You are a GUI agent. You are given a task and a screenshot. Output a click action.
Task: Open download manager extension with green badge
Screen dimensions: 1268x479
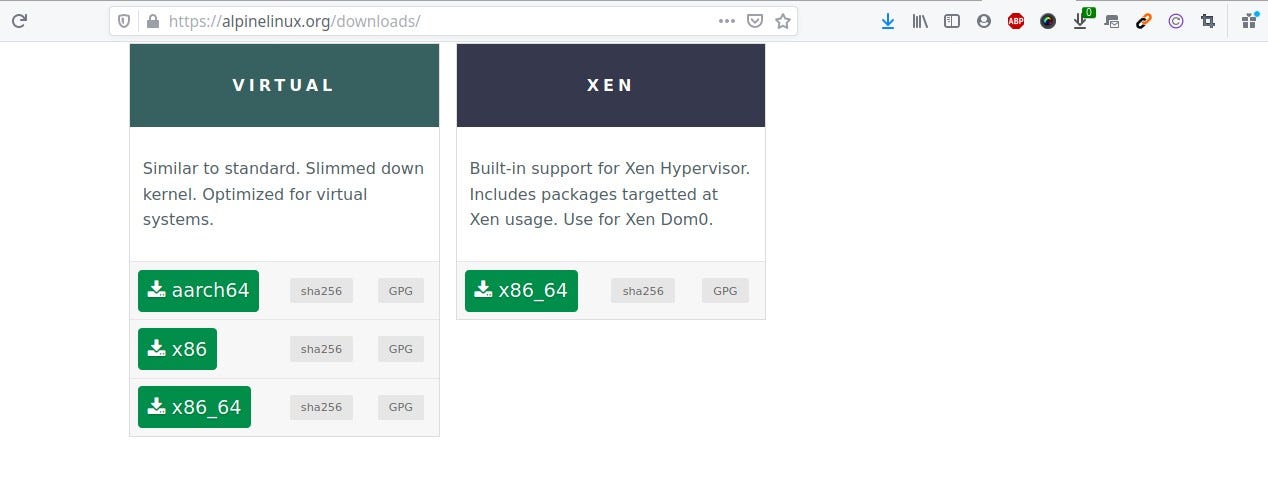(x=1081, y=20)
